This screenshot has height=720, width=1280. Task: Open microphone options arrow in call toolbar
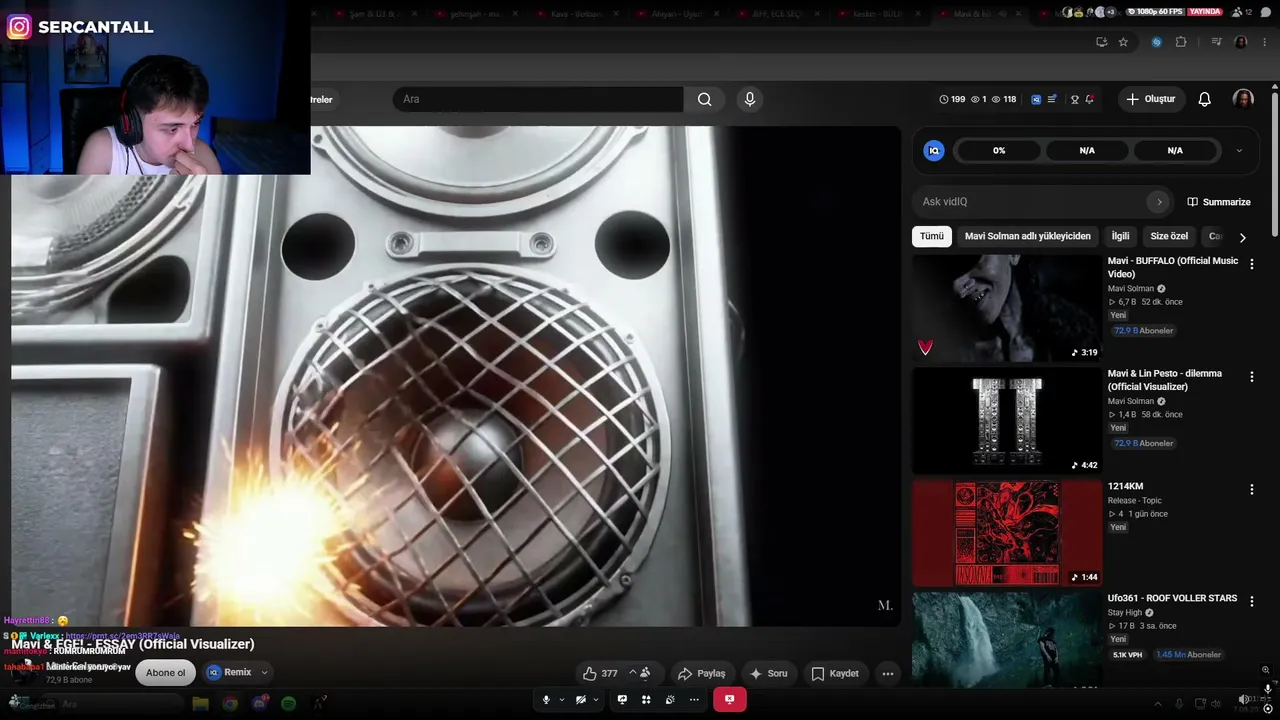562,700
